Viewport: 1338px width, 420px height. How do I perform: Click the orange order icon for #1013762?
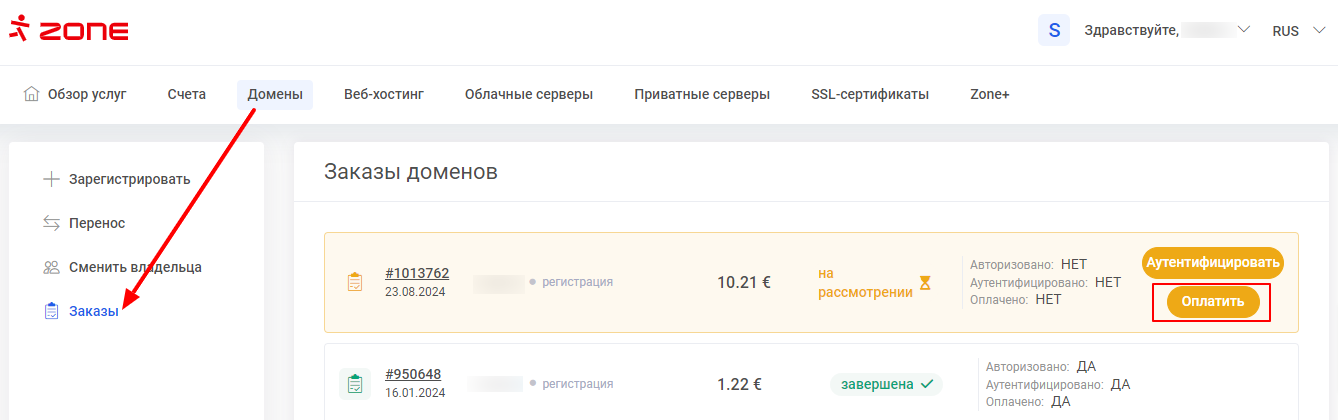pyautogui.click(x=354, y=282)
